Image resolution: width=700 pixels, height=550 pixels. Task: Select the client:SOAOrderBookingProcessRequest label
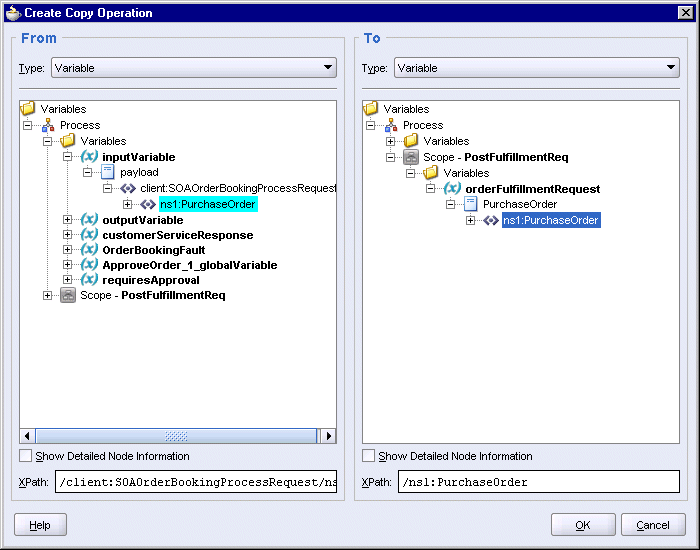pos(238,188)
